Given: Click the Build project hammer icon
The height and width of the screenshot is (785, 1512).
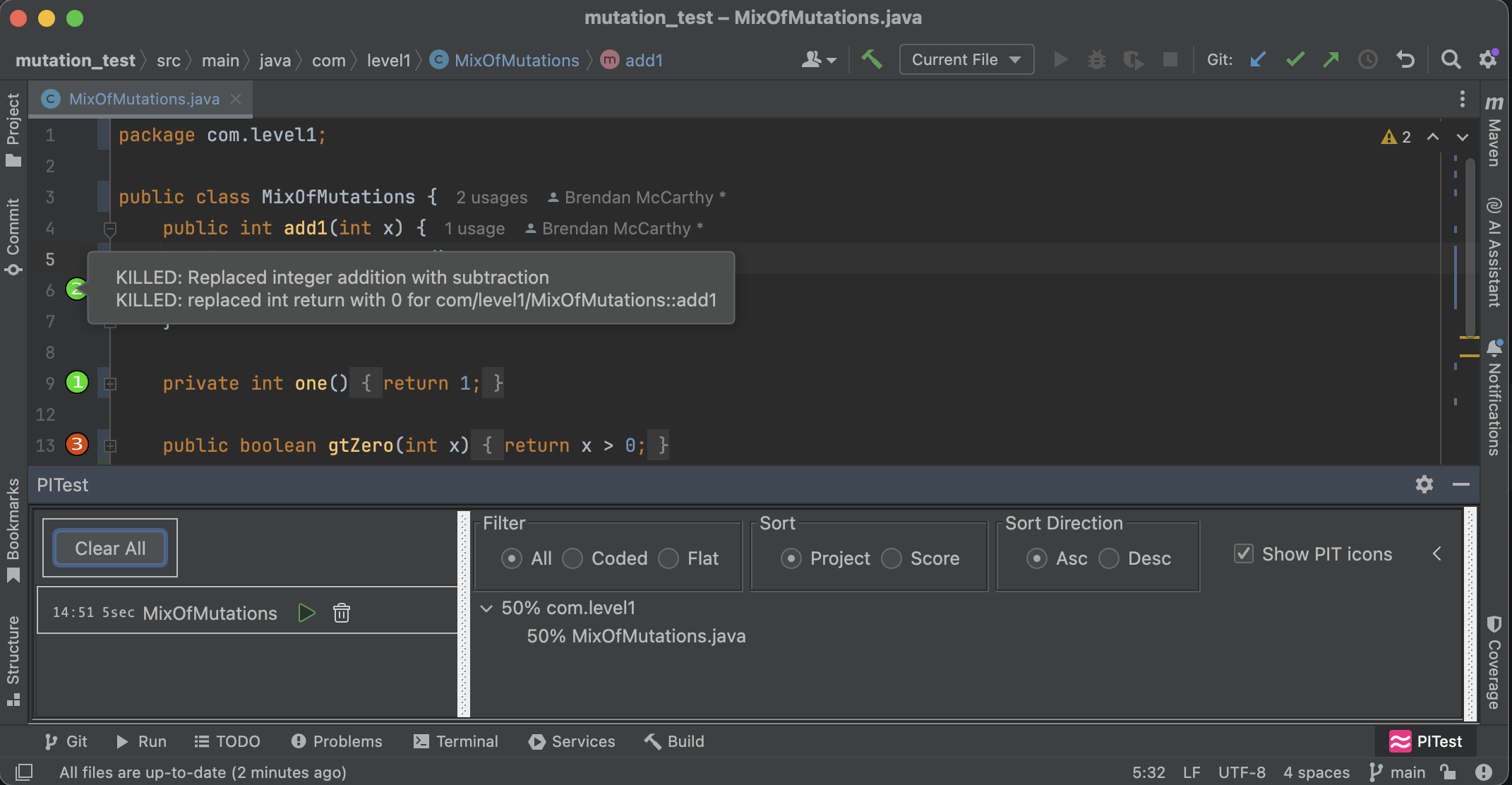Looking at the screenshot, I should (x=872, y=59).
